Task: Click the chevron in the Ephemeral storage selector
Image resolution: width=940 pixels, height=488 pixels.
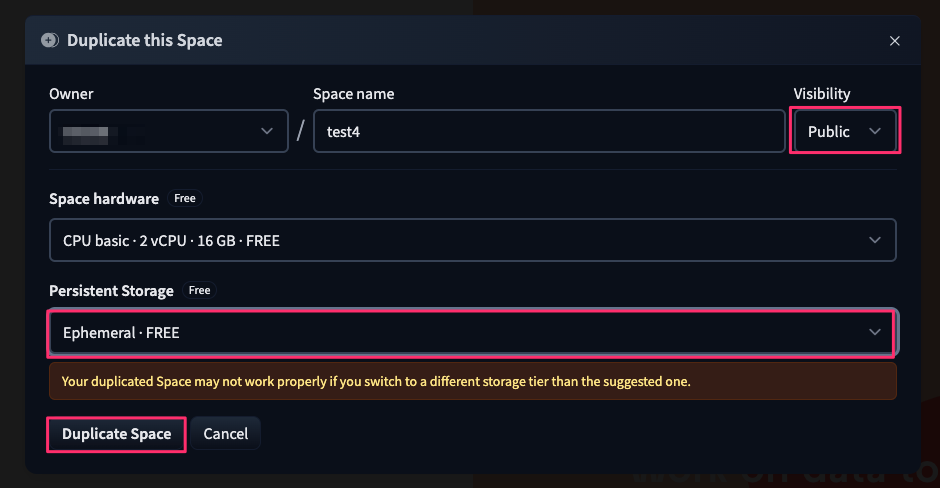Action: (875, 332)
